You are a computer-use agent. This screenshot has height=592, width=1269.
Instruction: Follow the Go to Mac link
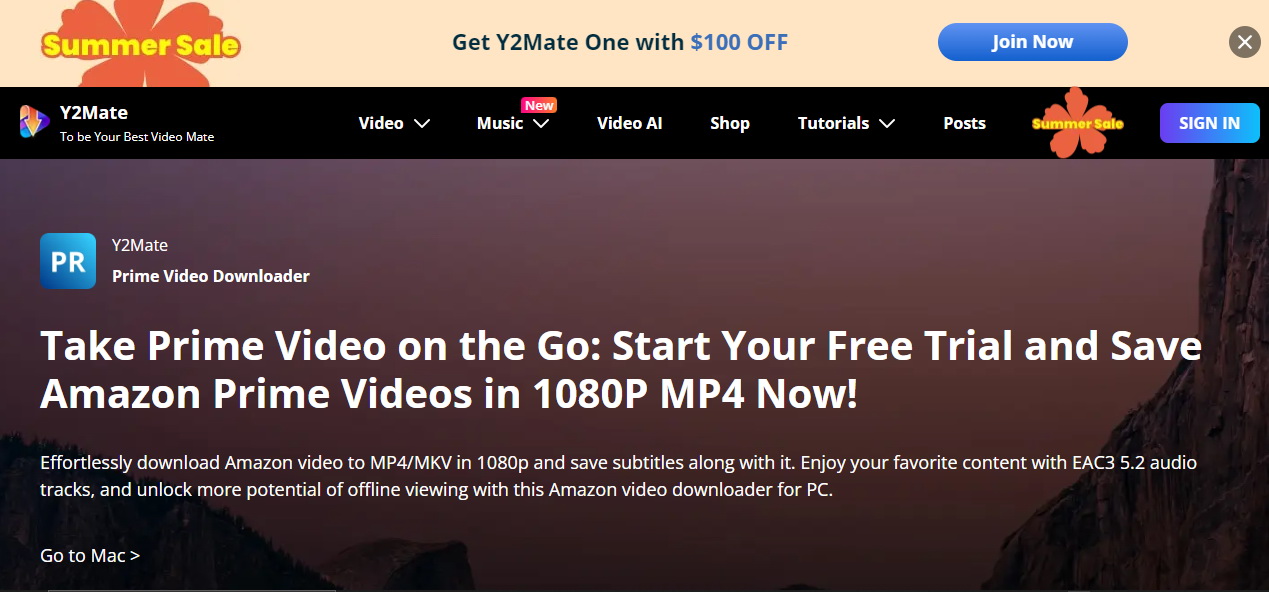90,555
